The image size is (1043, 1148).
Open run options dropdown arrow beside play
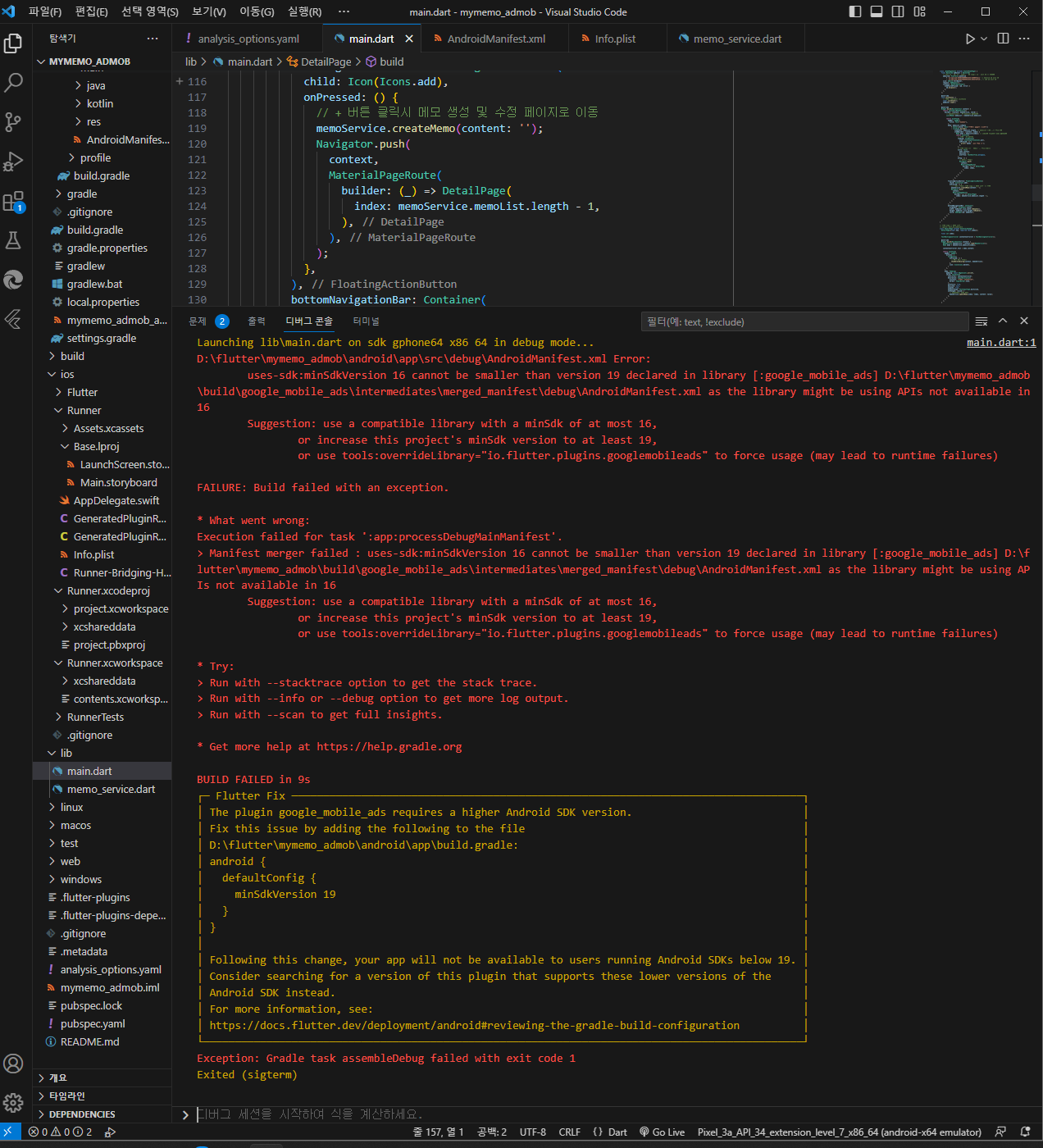point(984,39)
